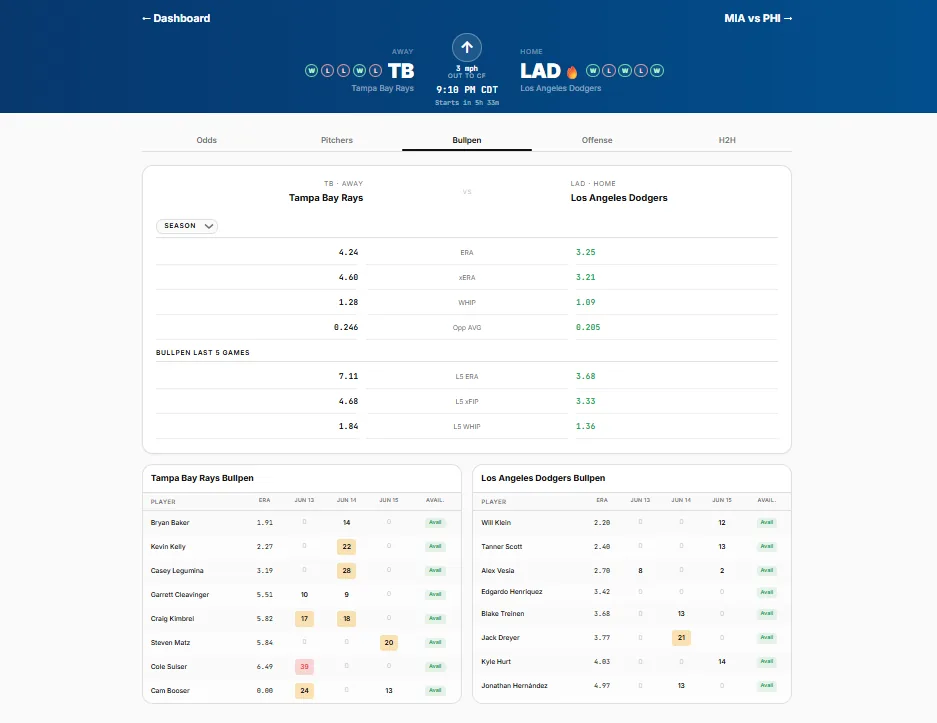The height and width of the screenshot is (723, 937).
Task: Click Jack Dreyer's 21 pitch count badge
Action: point(681,638)
